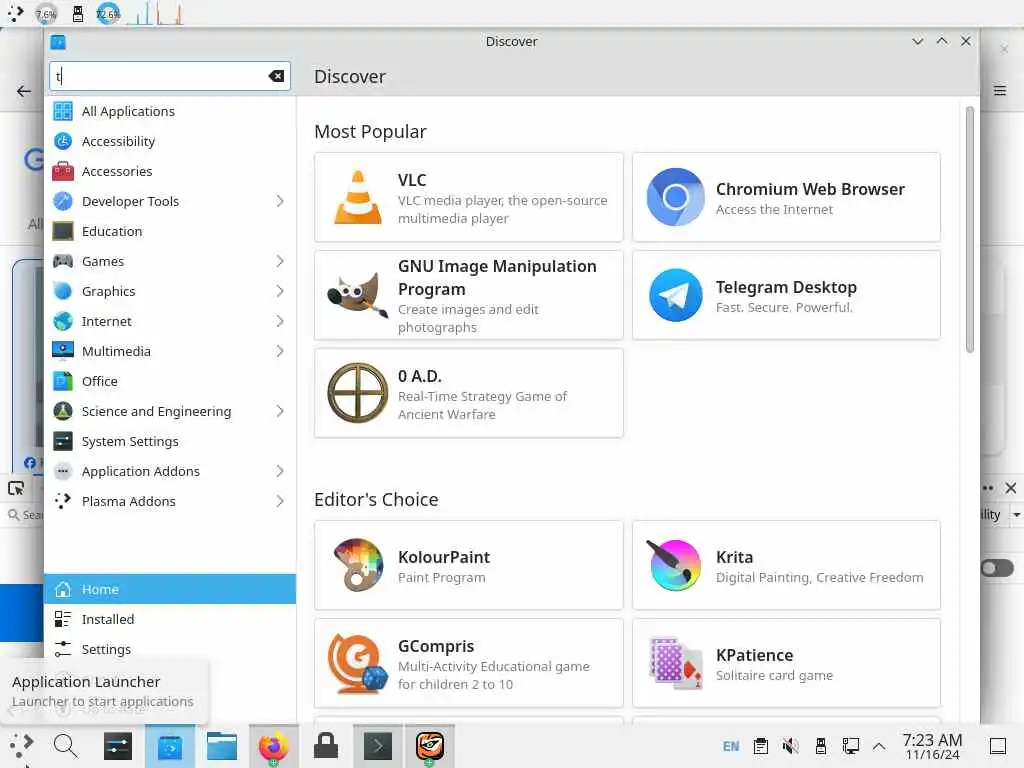The width and height of the screenshot is (1024, 768).
Task: Open the Accessories category
Action: (170, 171)
